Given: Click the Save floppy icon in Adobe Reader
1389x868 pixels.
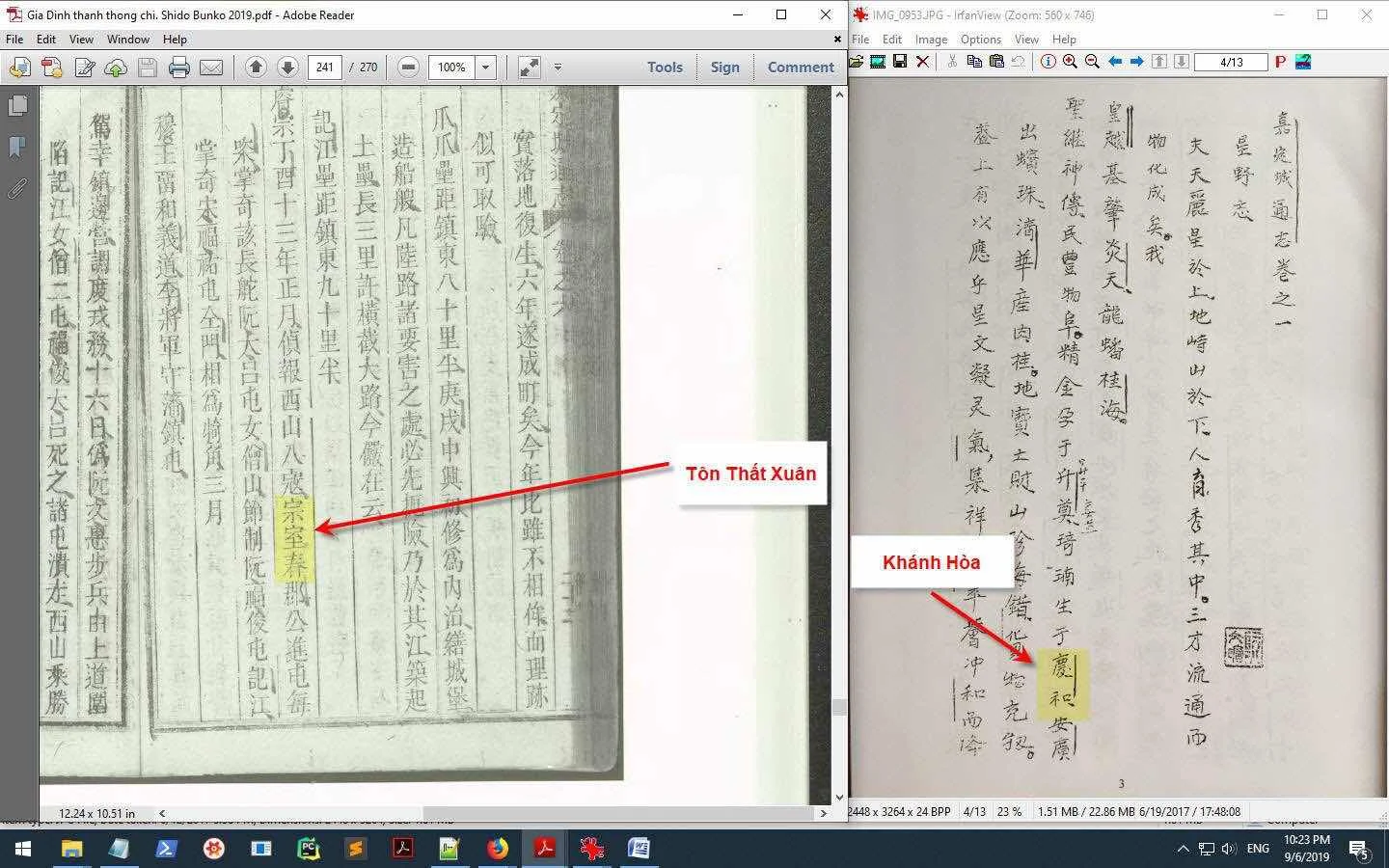Looking at the screenshot, I should 148,68.
